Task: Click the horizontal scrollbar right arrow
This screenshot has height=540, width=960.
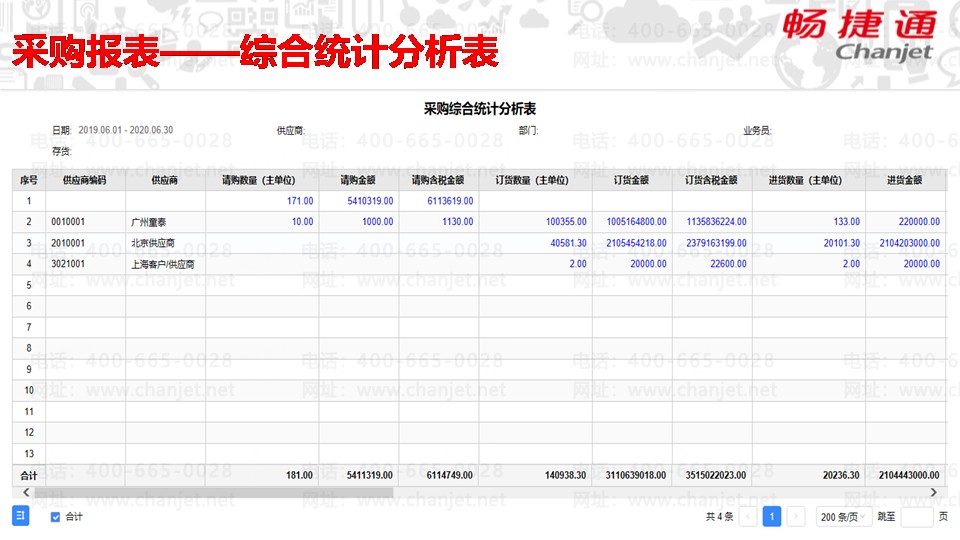Action: pyautogui.click(x=933, y=492)
